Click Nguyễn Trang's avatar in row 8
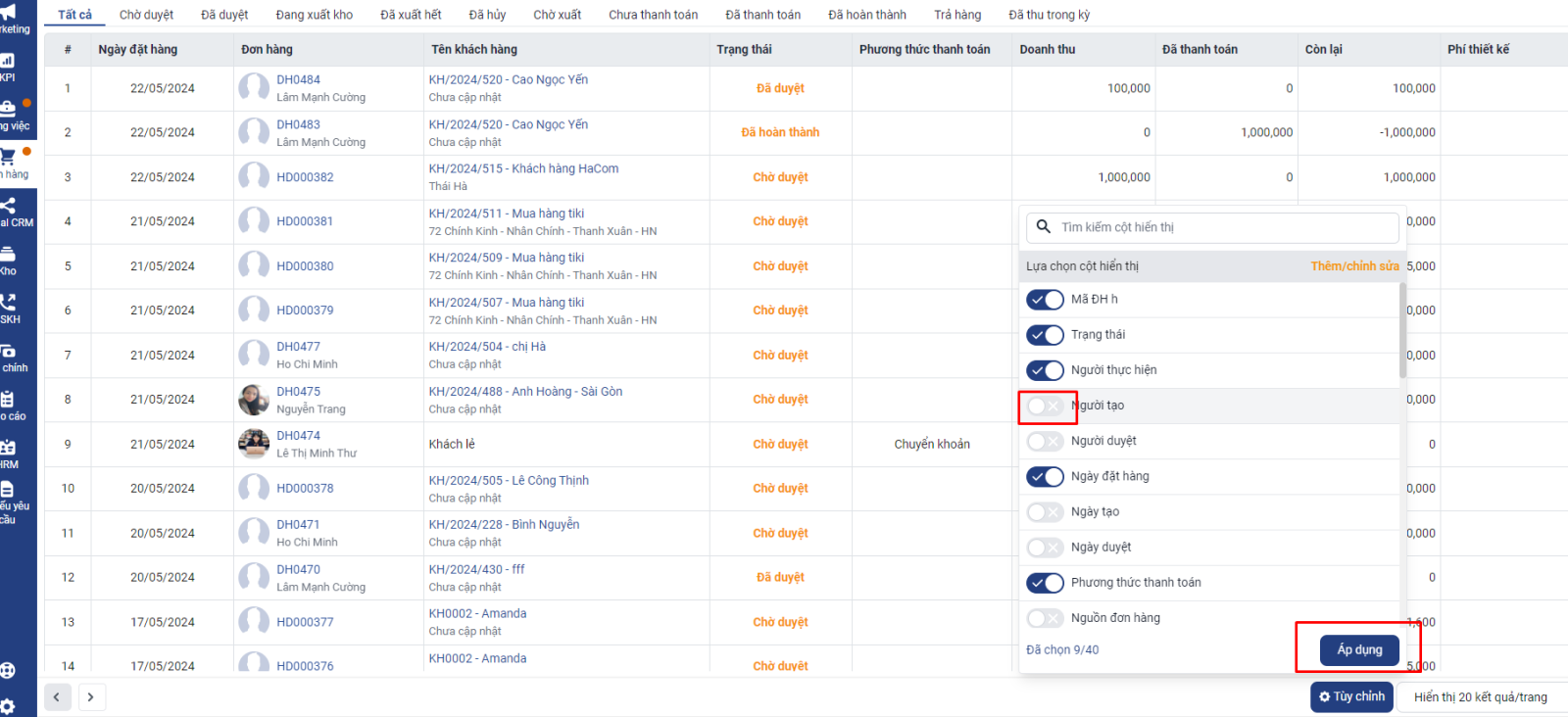The image size is (1568, 717). pos(254,400)
